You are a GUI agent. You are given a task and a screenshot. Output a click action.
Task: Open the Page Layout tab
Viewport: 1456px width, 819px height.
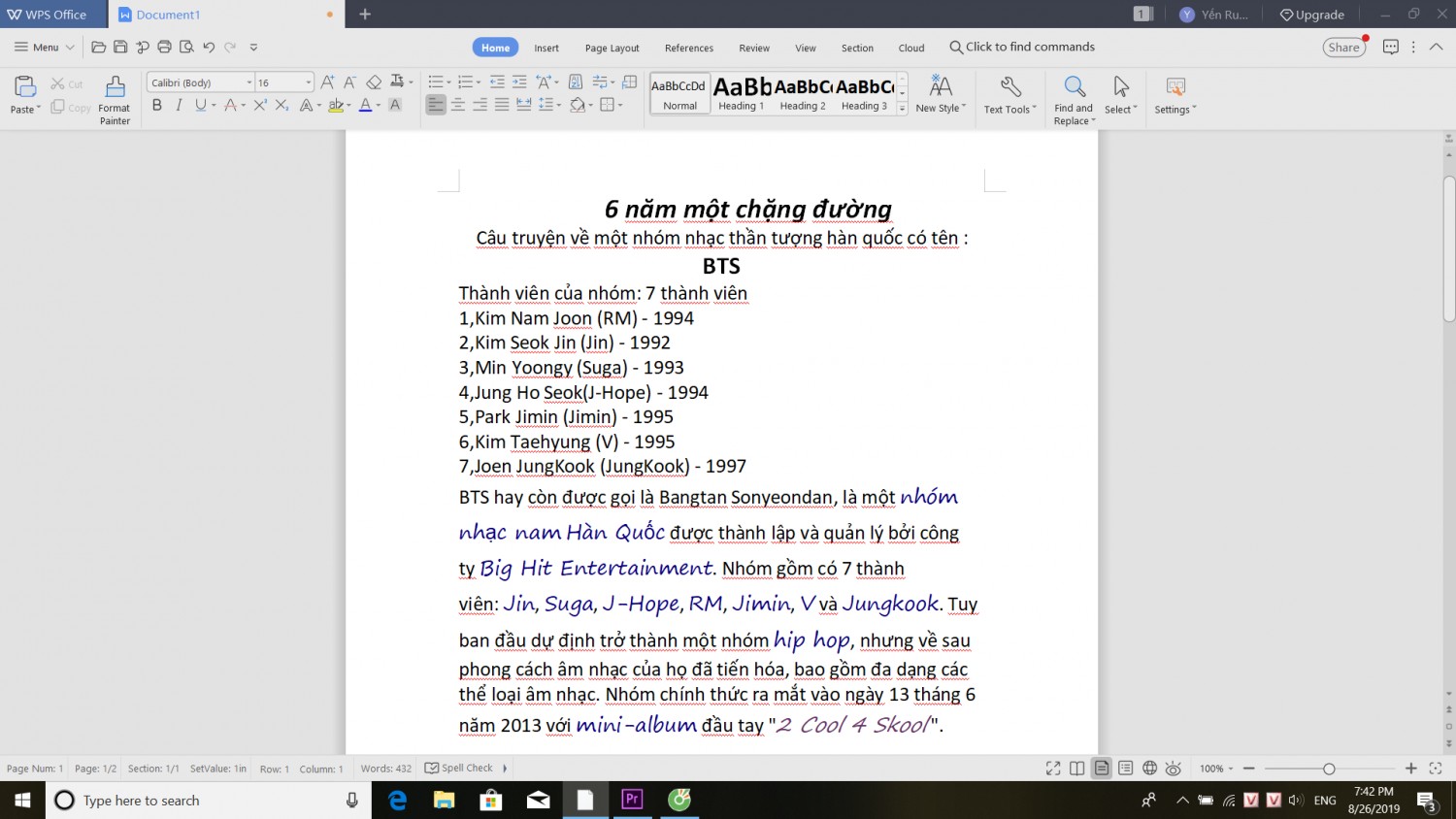point(612,48)
